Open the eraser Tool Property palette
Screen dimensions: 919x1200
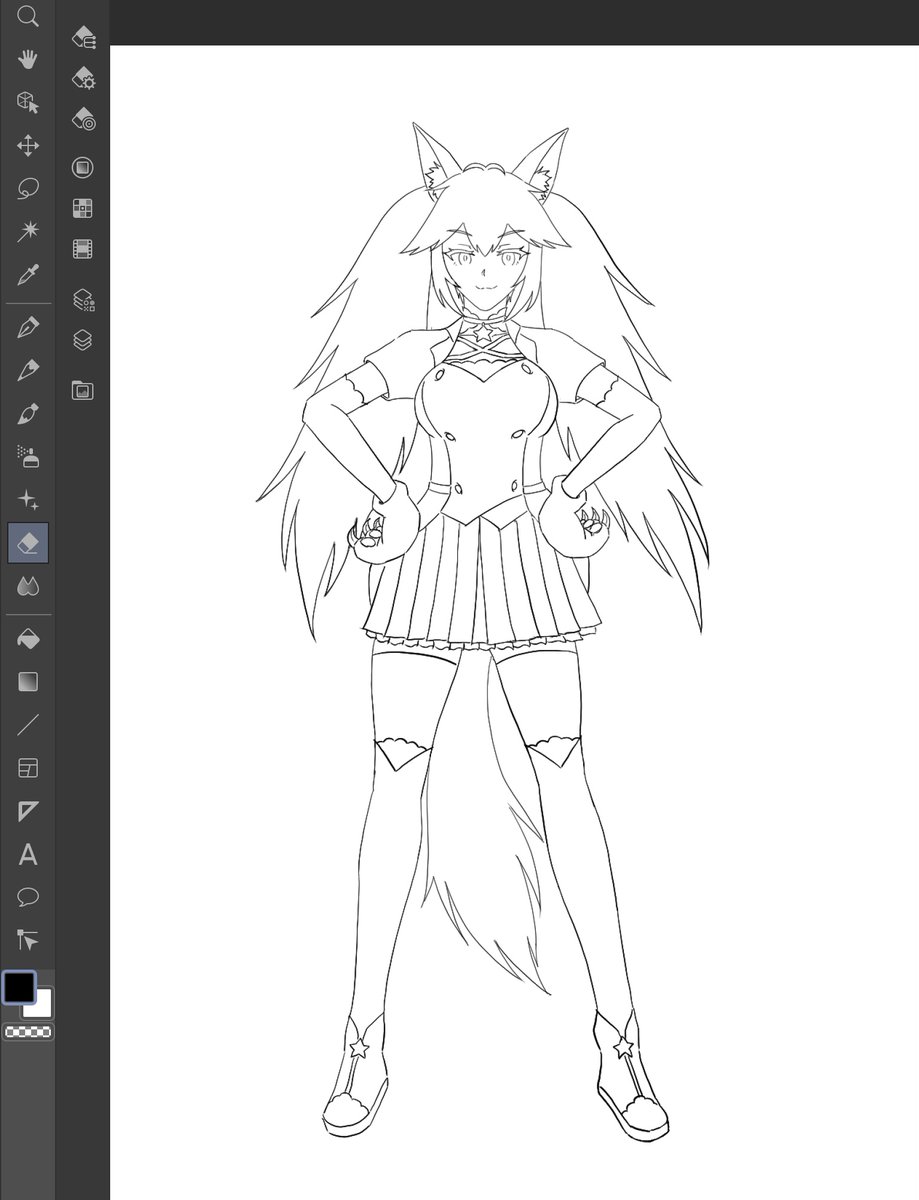(x=83, y=79)
